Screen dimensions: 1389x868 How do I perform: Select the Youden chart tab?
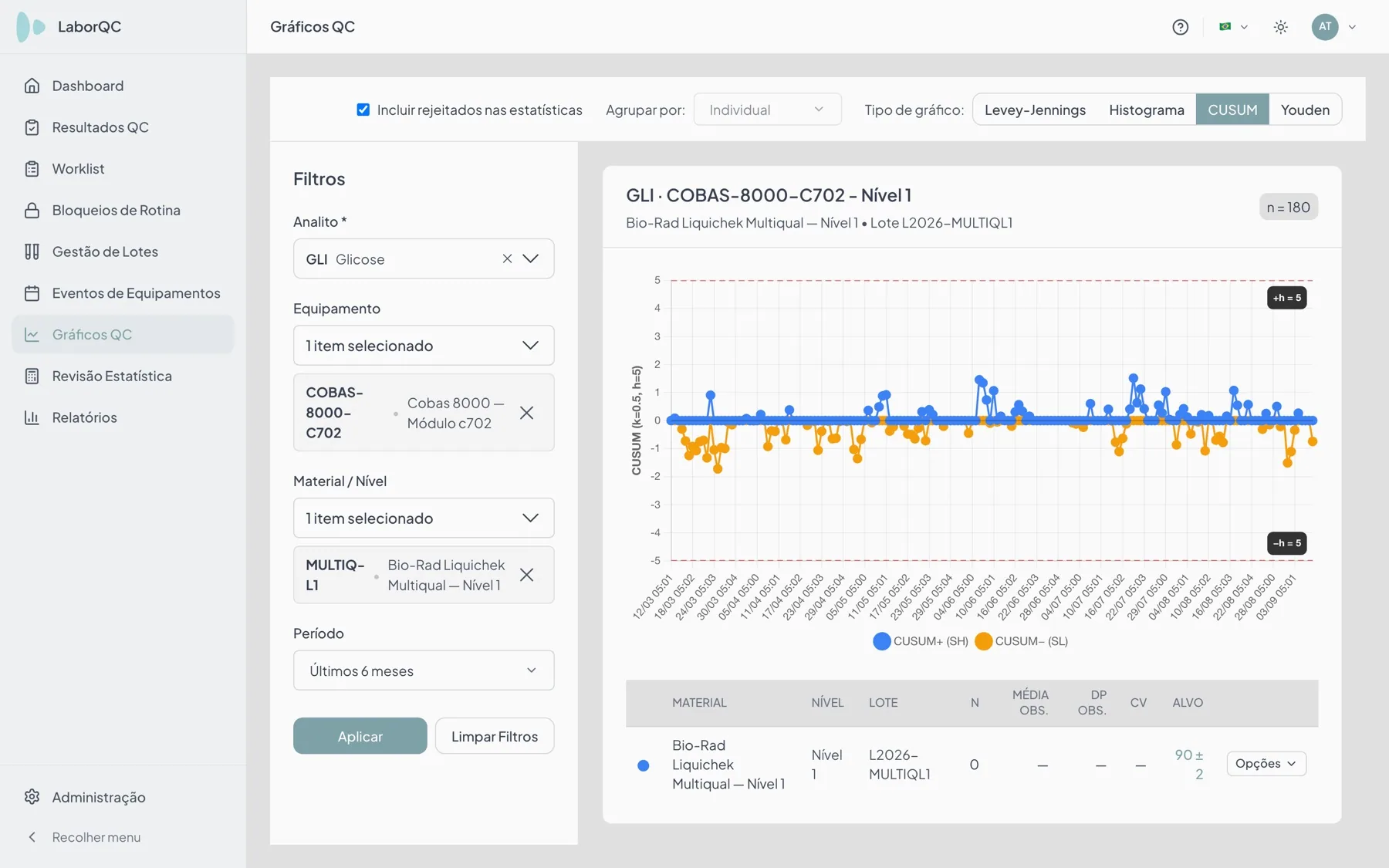[1305, 110]
